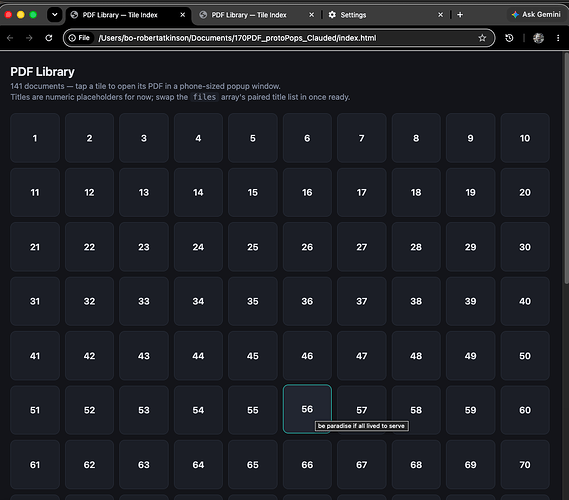This screenshot has width=569, height=500.
Task: Open document tile 64
Action: pyautogui.click(x=198, y=464)
